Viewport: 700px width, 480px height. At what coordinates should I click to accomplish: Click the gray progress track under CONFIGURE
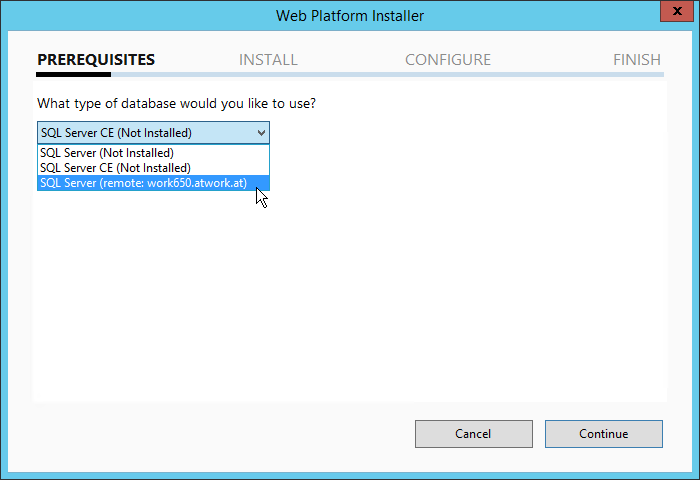(448, 75)
